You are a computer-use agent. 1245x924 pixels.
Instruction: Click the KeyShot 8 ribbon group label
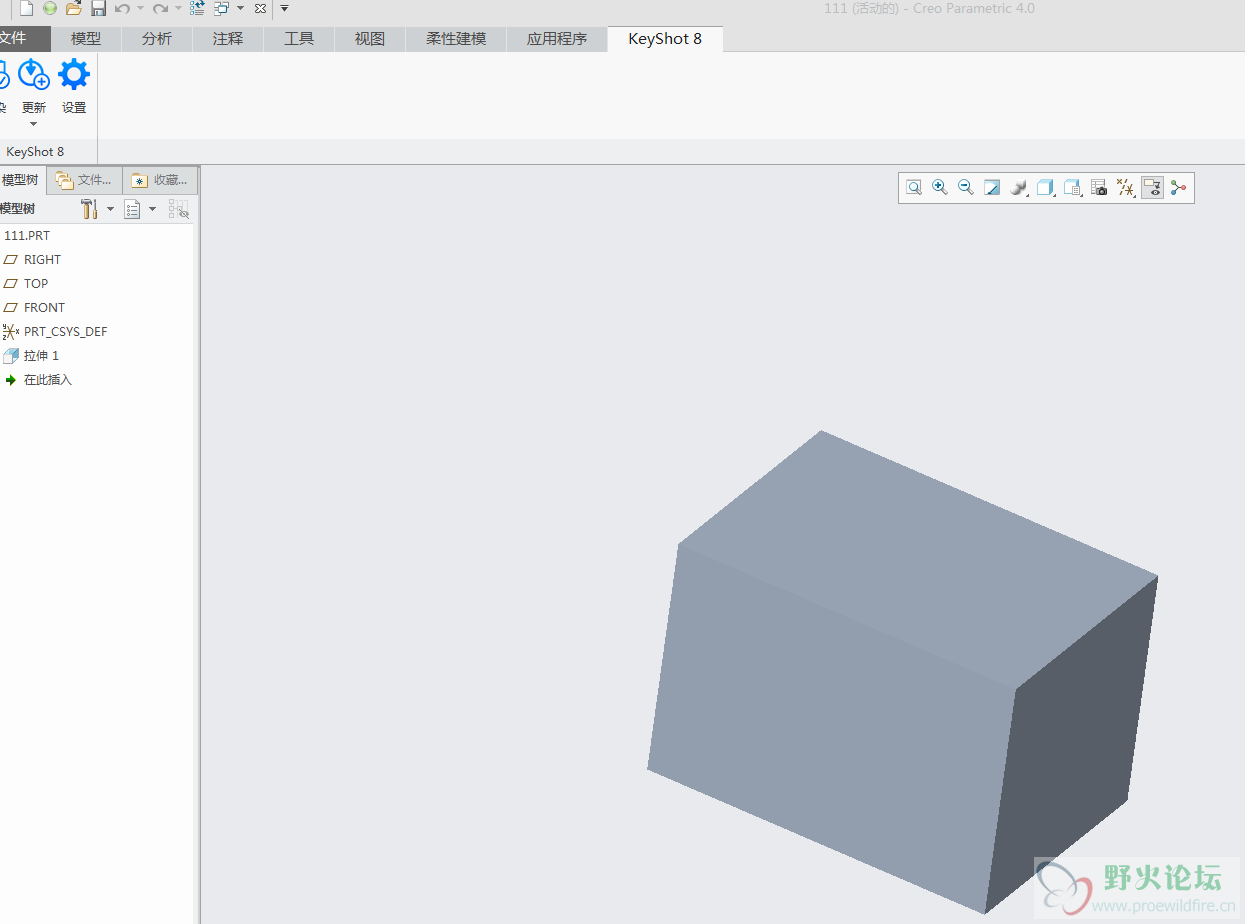(35, 152)
